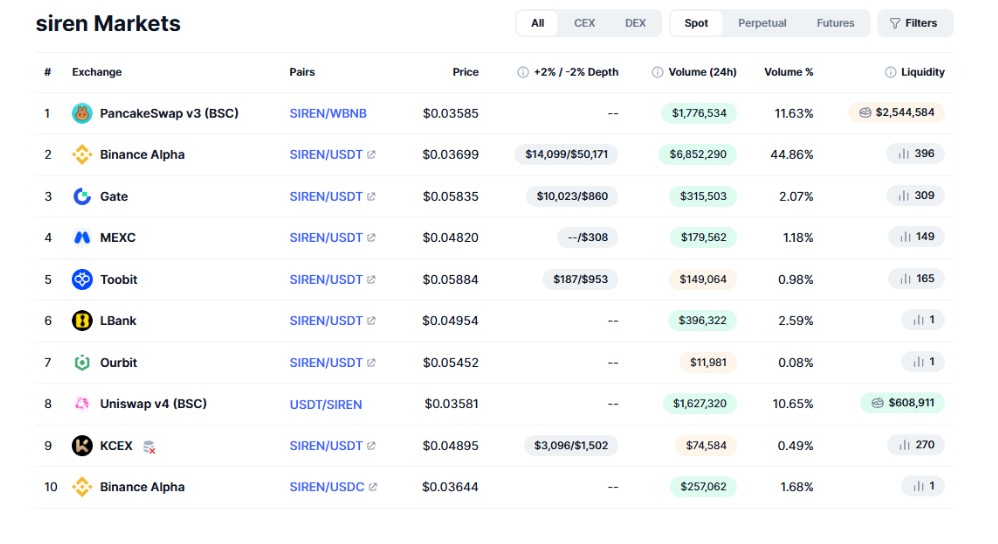Click the Gate exchange logo
This screenshot has width=998, height=544.
click(82, 196)
